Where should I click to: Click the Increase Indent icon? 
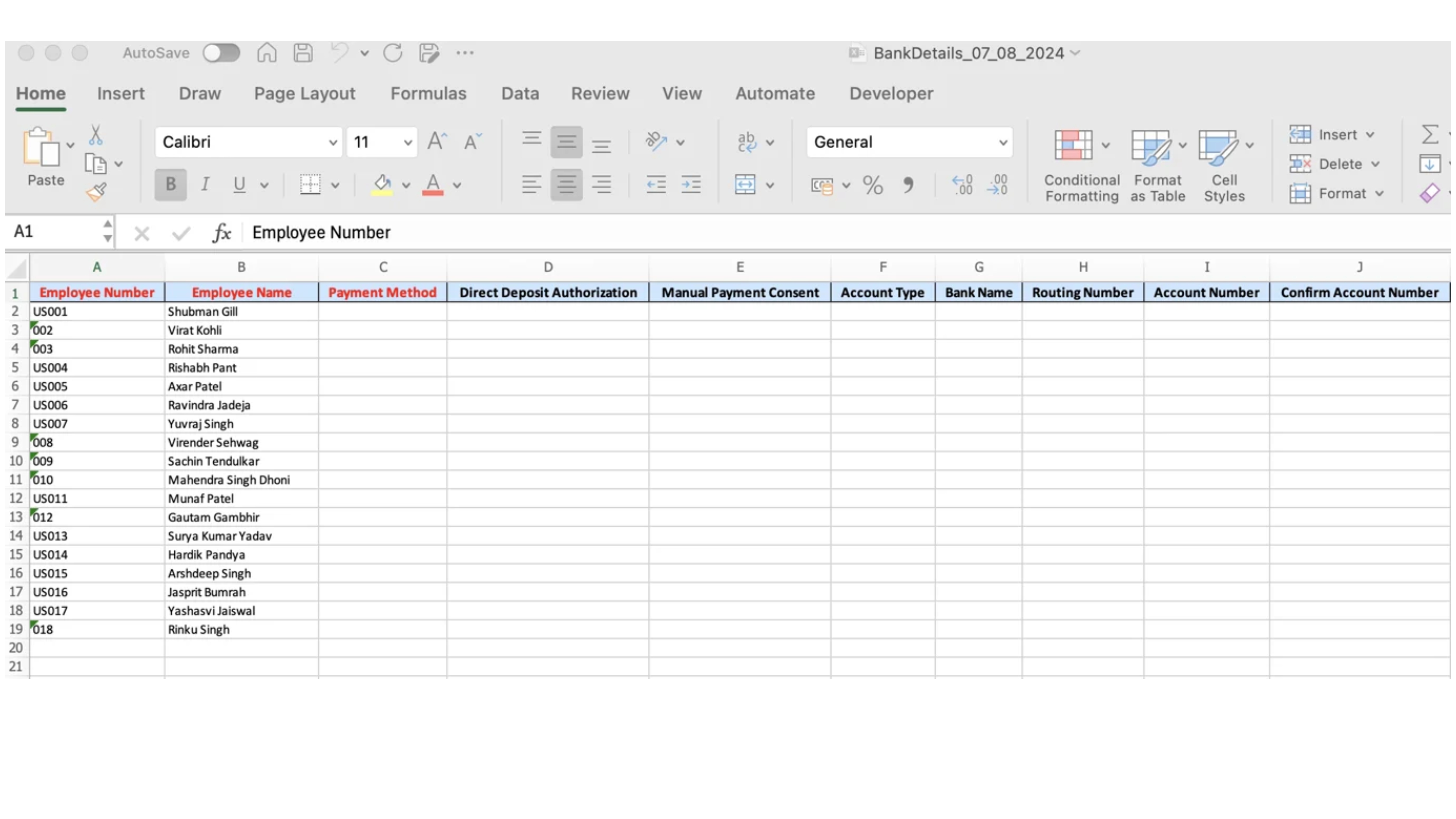click(x=691, y=184)
